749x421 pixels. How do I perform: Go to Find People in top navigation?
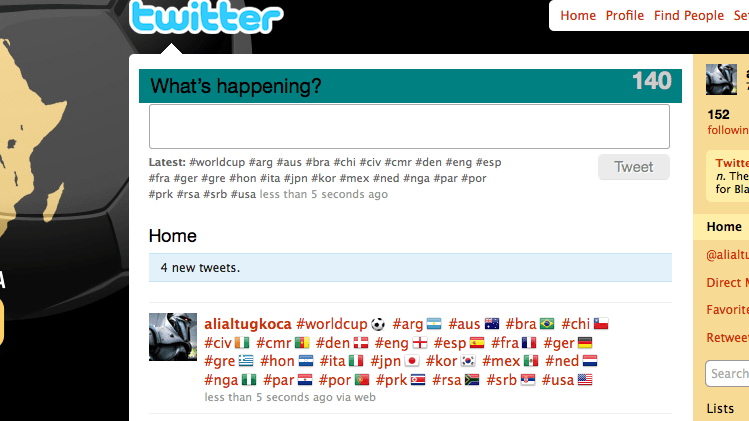(689, 15)
